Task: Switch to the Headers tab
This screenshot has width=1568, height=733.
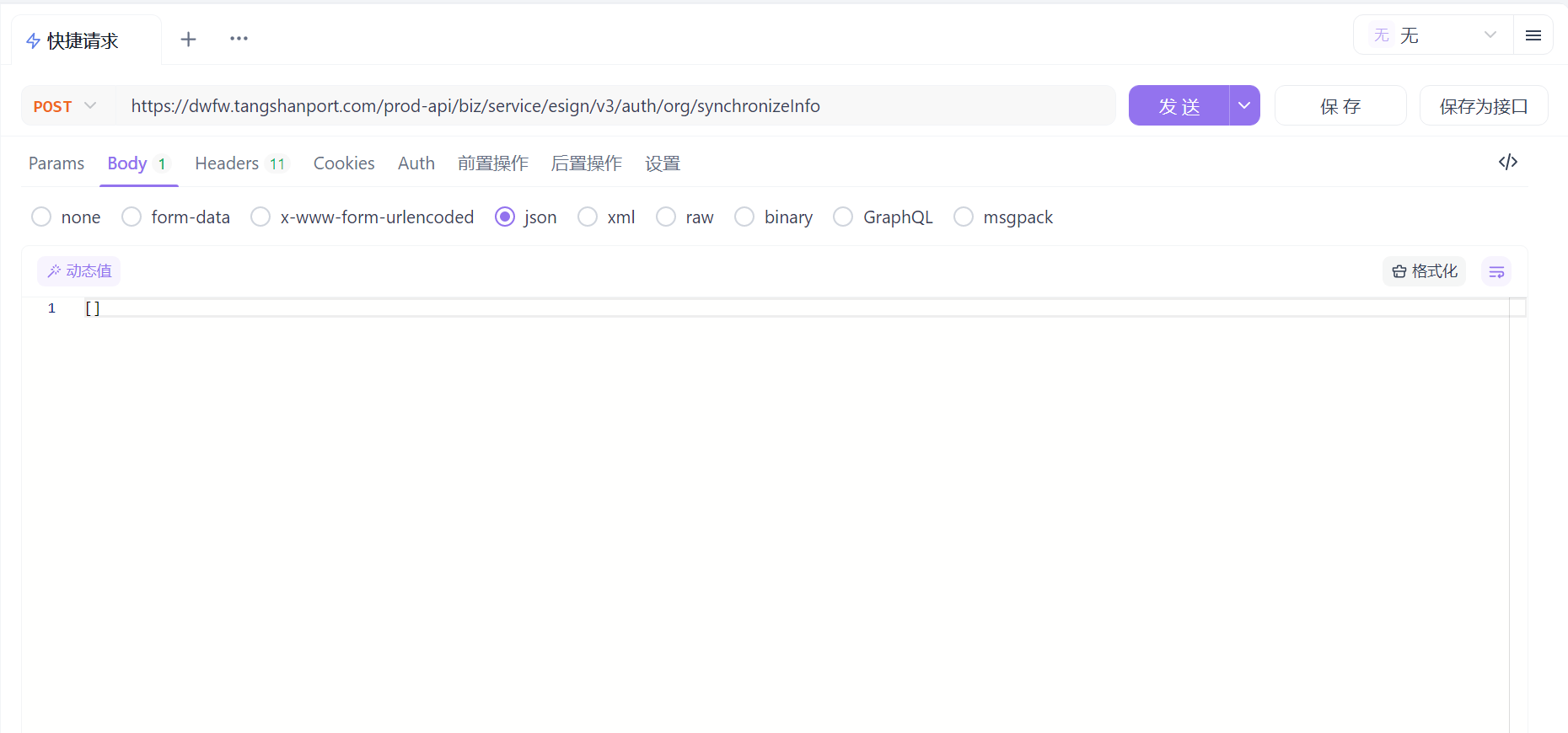Action: [x=227, y=163]
